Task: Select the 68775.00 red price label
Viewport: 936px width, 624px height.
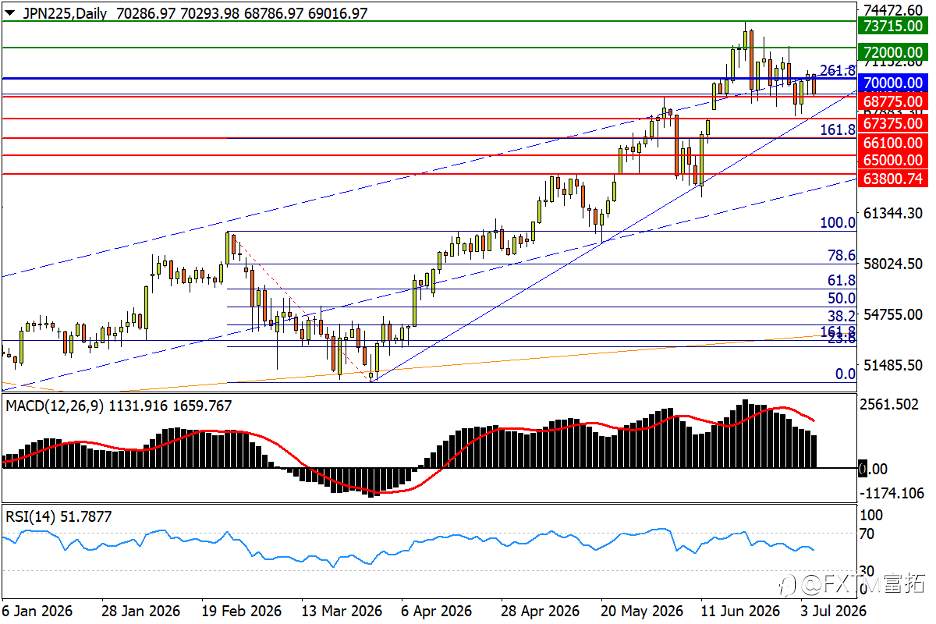Action: (892, 102)
